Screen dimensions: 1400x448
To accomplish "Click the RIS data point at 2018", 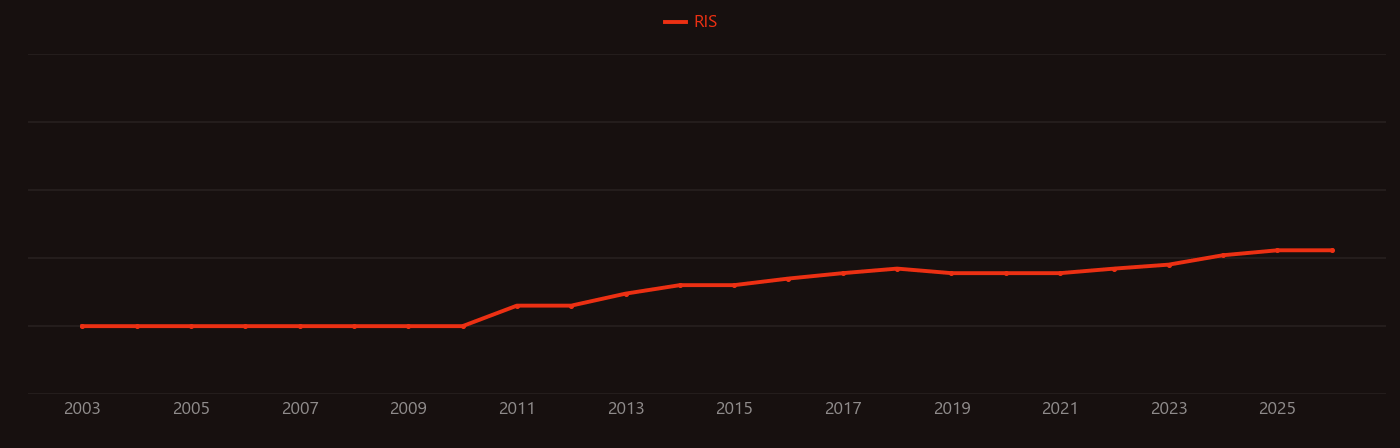I will tap(897, 269).
